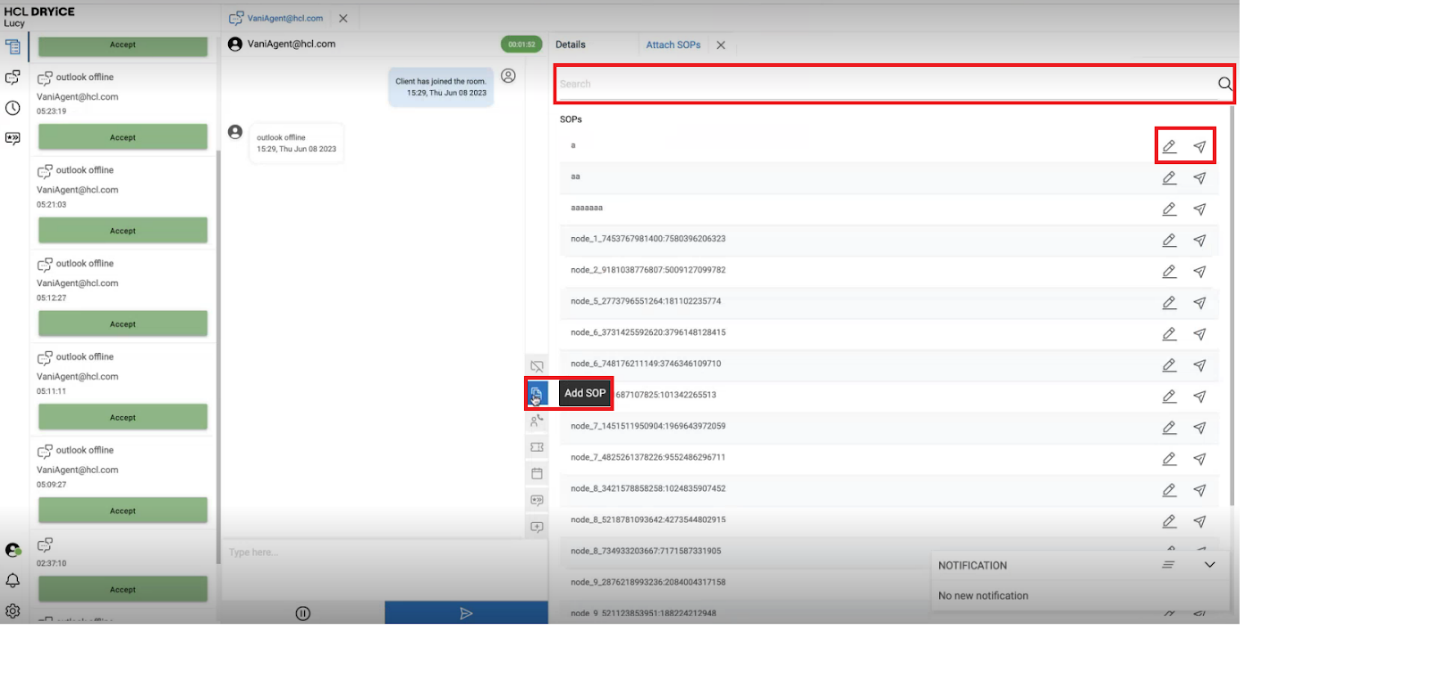The width and height of the screenshot is (1431, 679).
Task: Send SOP node_5_2773796551264
Action: pyautogui.click(x=1200, y=302)
